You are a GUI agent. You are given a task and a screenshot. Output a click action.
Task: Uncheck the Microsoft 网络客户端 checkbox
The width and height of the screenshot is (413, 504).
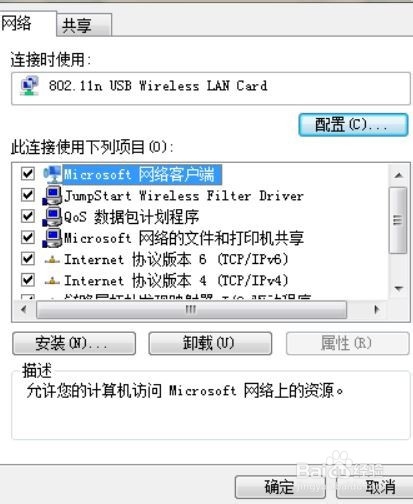point(28,174)
